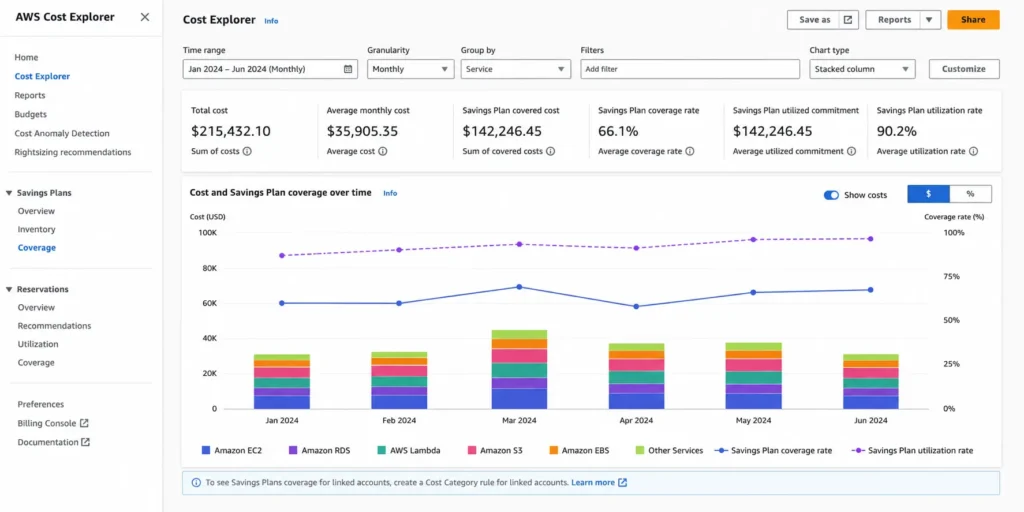Switch chart to dollar view
This screenshot has height=512, width=1024.
tap(928, 194)
